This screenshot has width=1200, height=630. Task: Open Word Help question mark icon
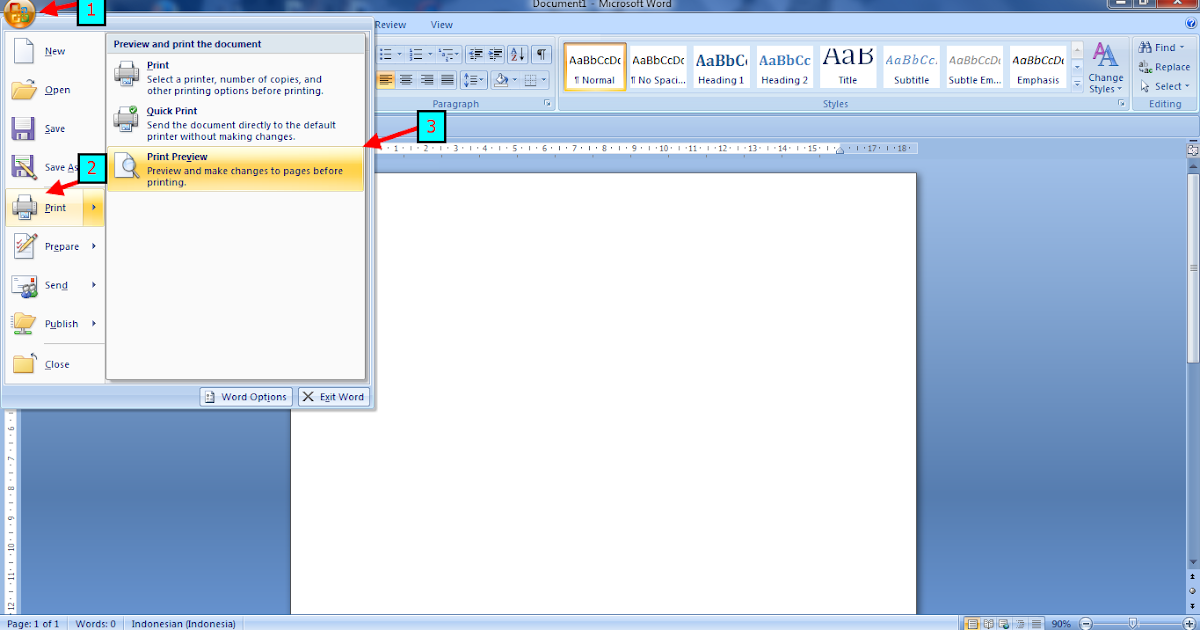(1189, 24)
